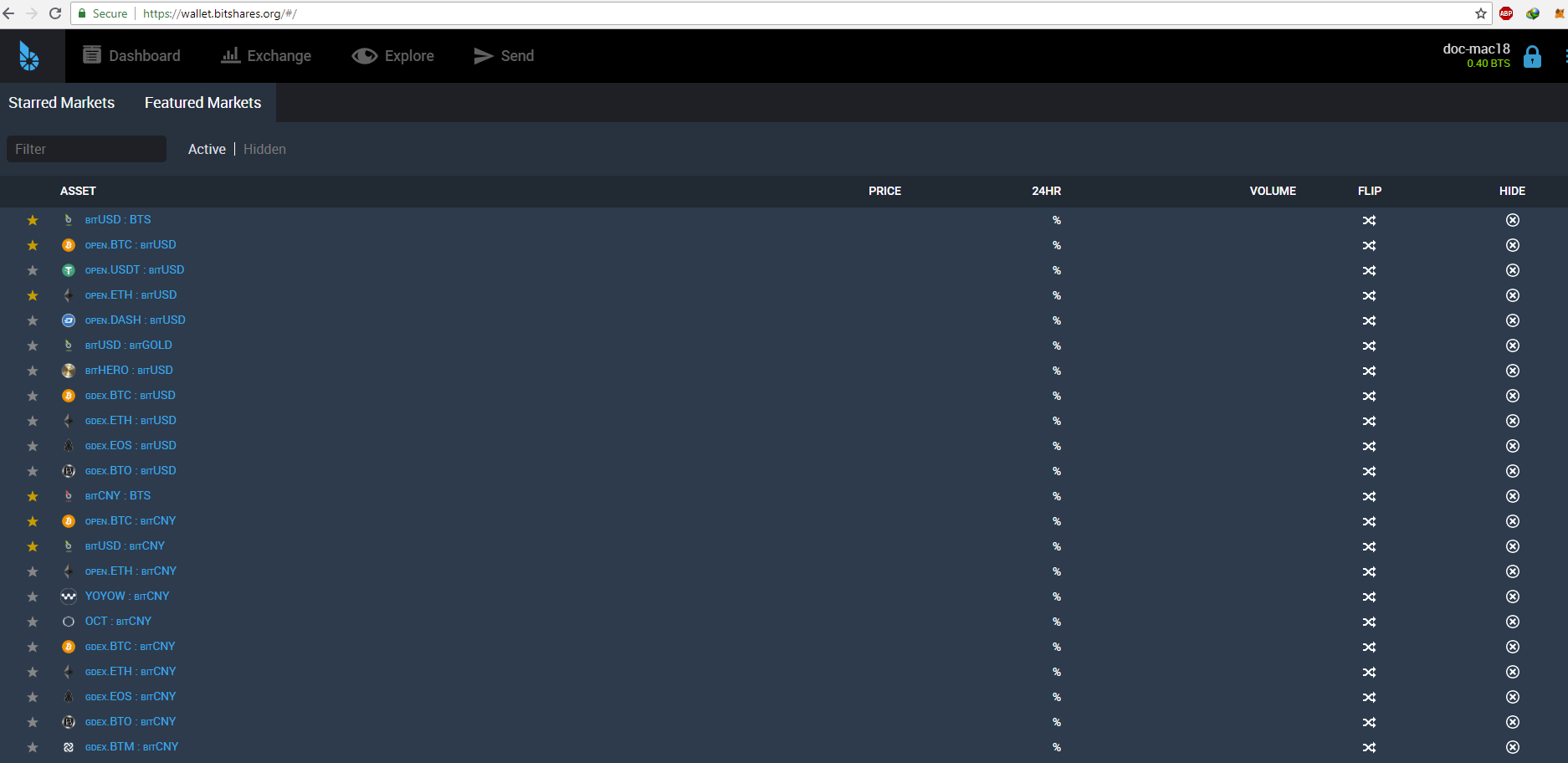The image size is (1568, 763).
Task: Hide the OPEN.BTC : bitCNY market
Action: 1513,521
